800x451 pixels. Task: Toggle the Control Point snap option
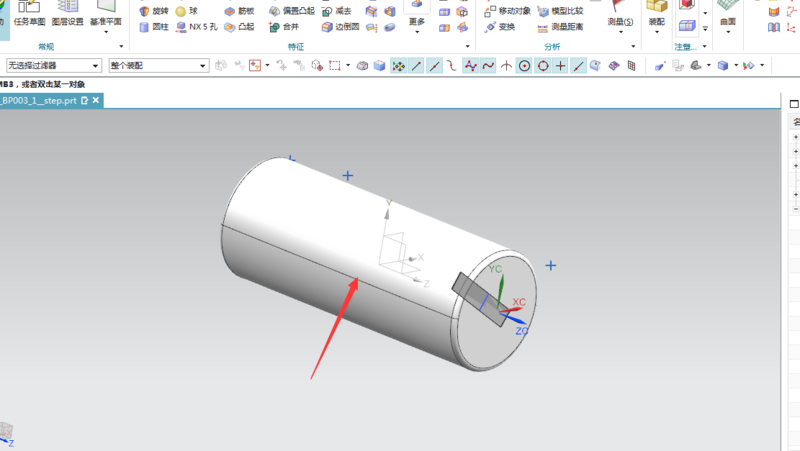click(x=452, y=65)
